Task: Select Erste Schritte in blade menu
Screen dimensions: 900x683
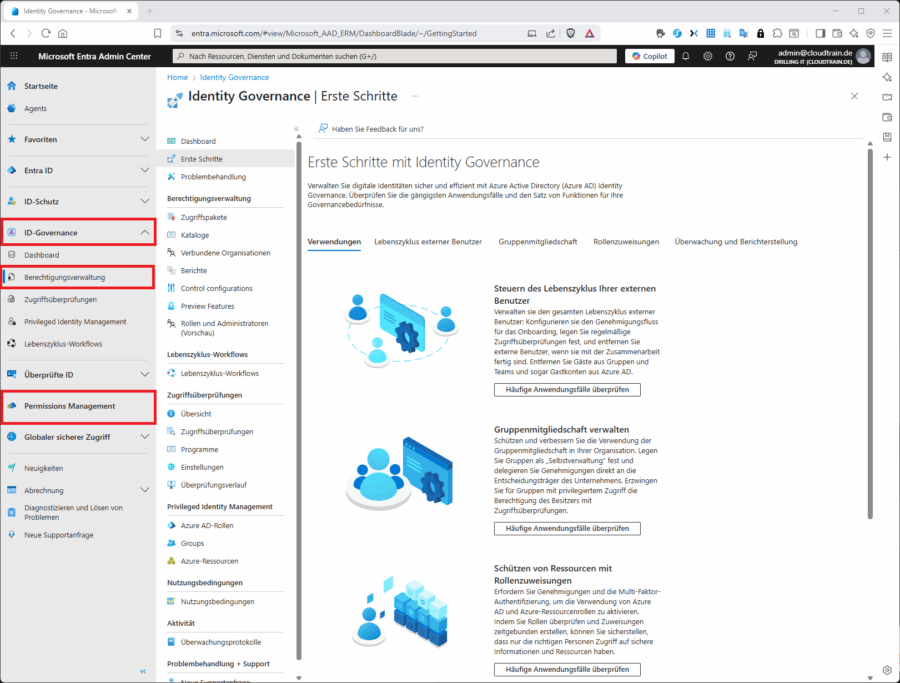Action: pyautogui.click(x=201, y=159)
